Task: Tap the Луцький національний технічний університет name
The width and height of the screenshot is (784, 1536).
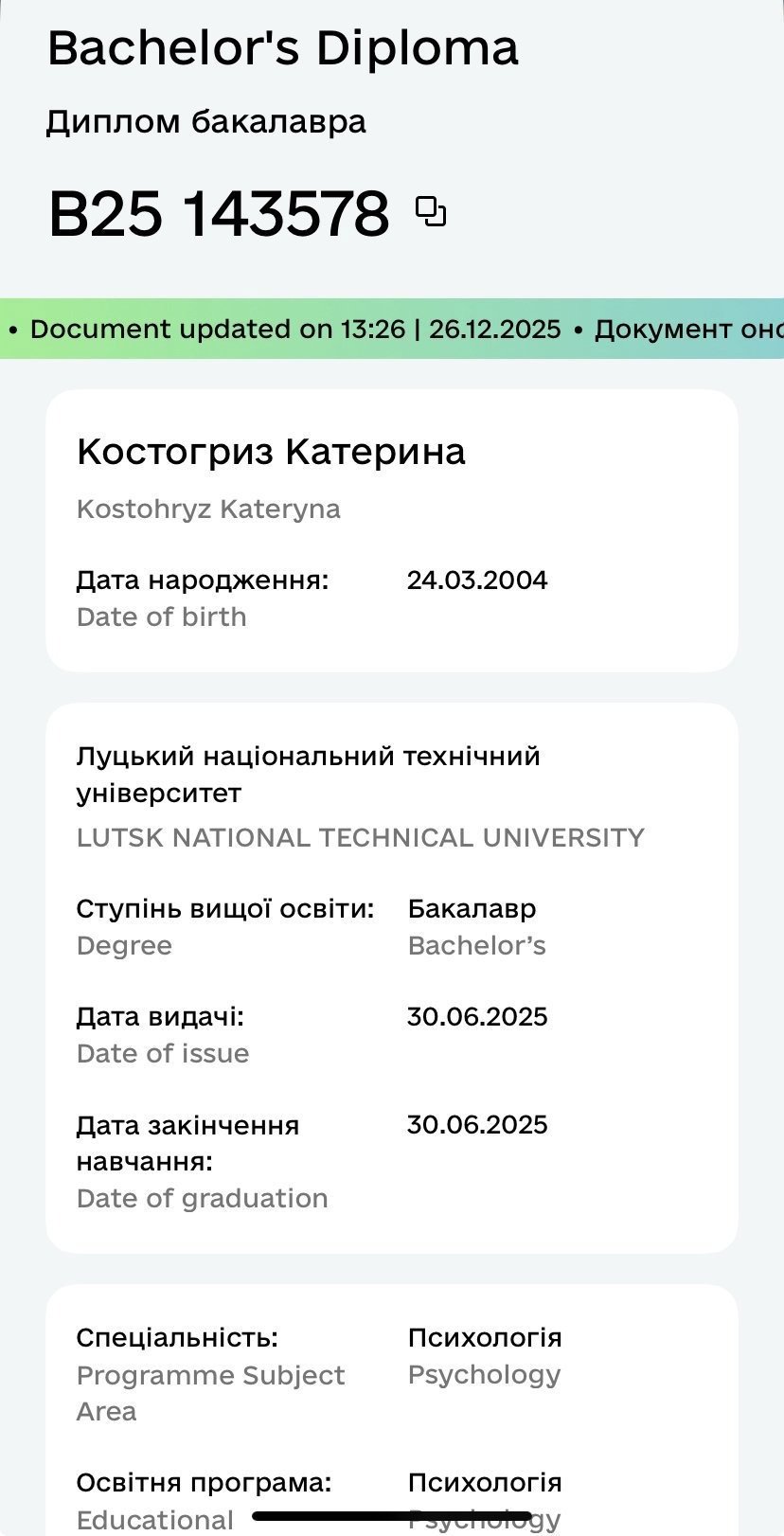Action: tap(308, 774)
